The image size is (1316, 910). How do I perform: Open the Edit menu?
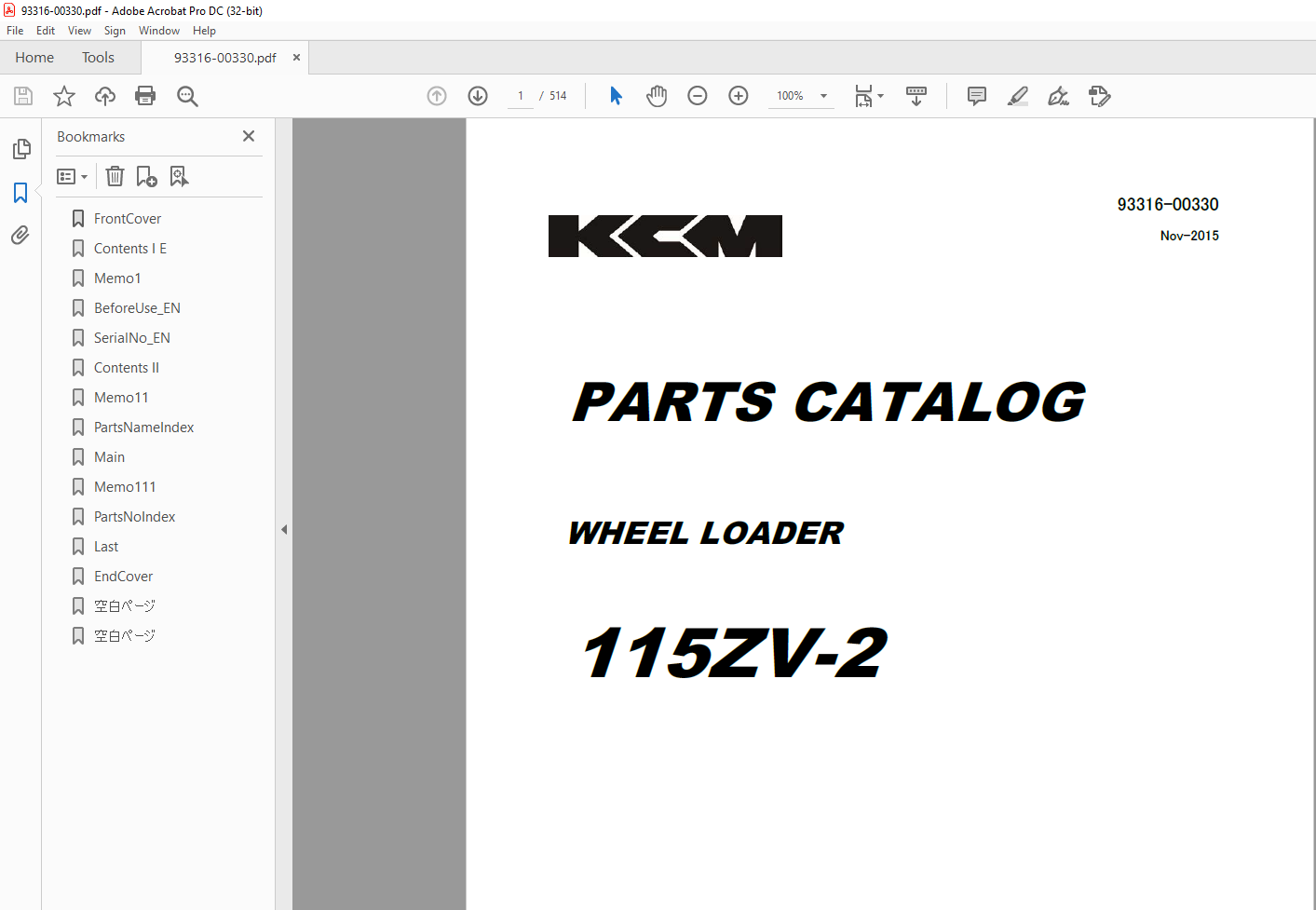(46, 31)
